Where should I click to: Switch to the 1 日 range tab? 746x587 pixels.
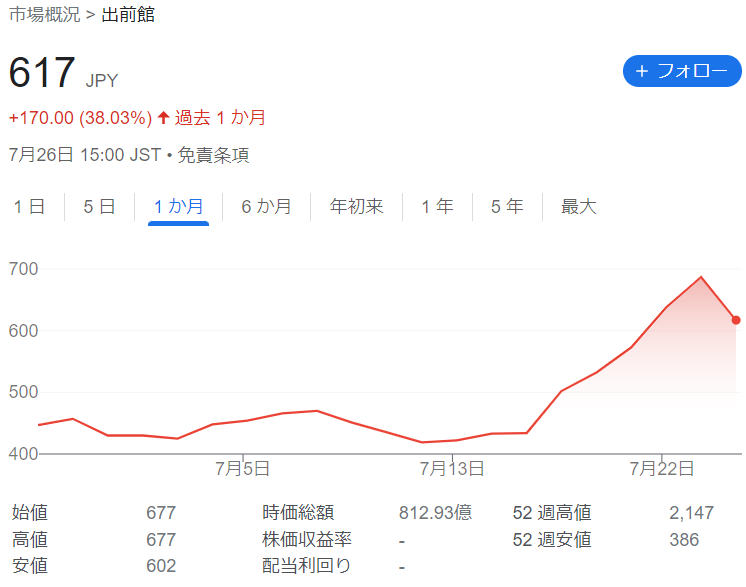(x=29, y=206)
